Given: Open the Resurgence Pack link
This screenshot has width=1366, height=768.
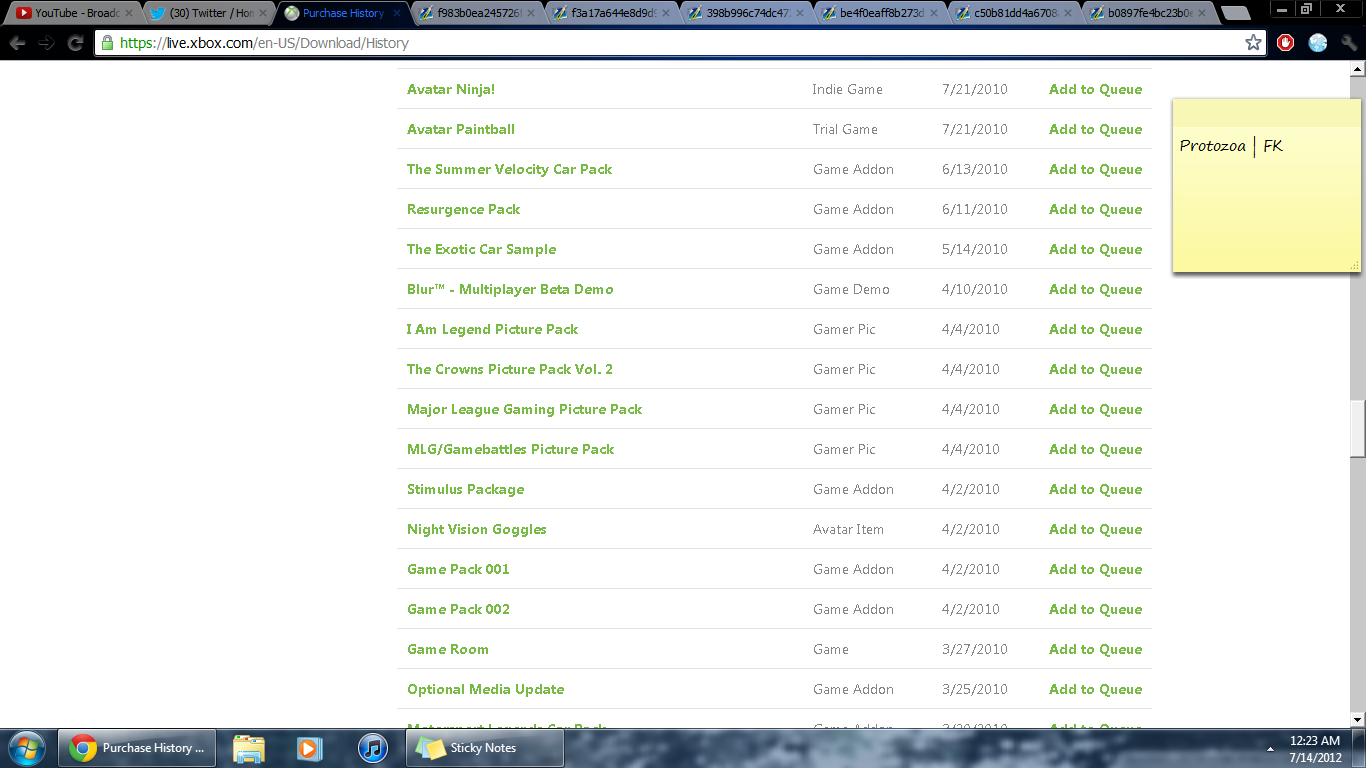Looking at the screenshot, I should tap(463, 209).
